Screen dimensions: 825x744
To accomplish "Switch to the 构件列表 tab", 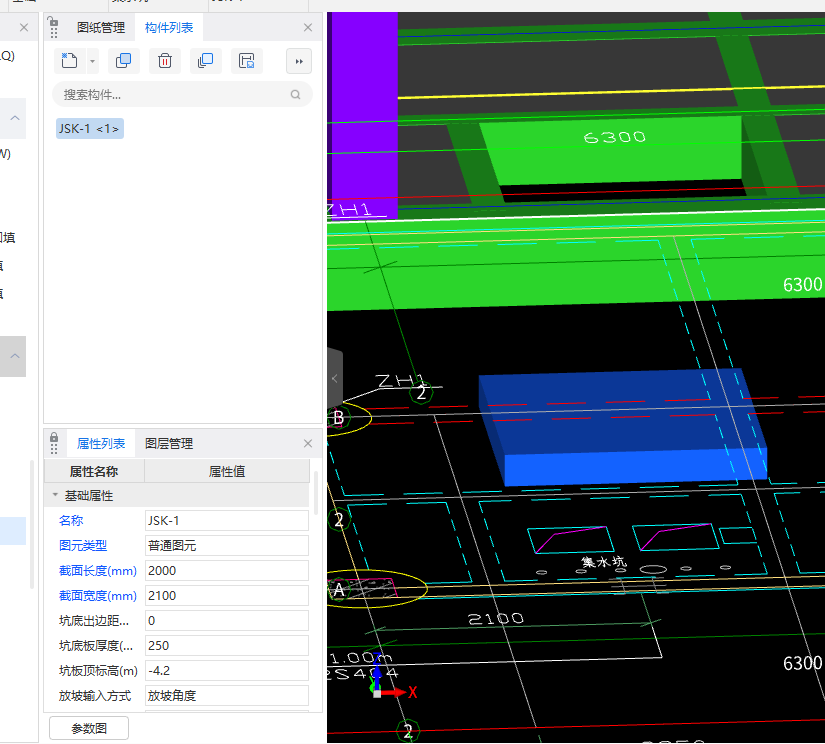I will click(x=169, y=27).
